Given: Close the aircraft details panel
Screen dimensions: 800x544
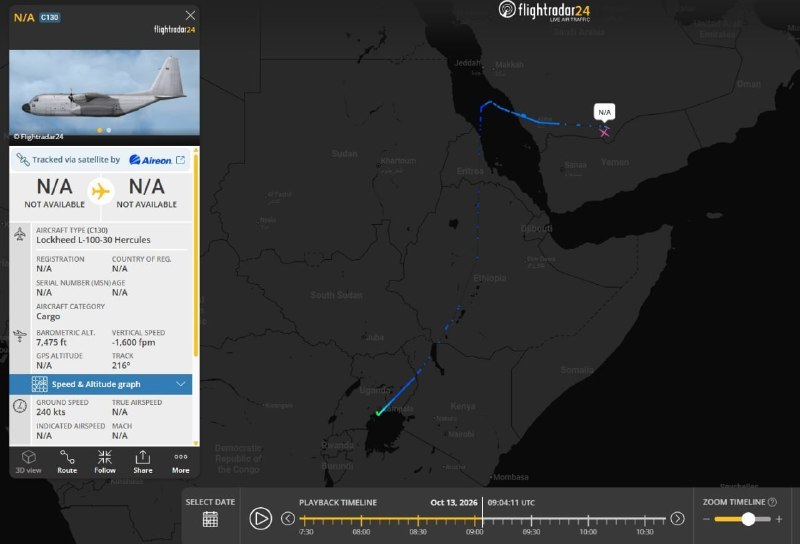Looking at the screenshot, I should tap(190, 15).
